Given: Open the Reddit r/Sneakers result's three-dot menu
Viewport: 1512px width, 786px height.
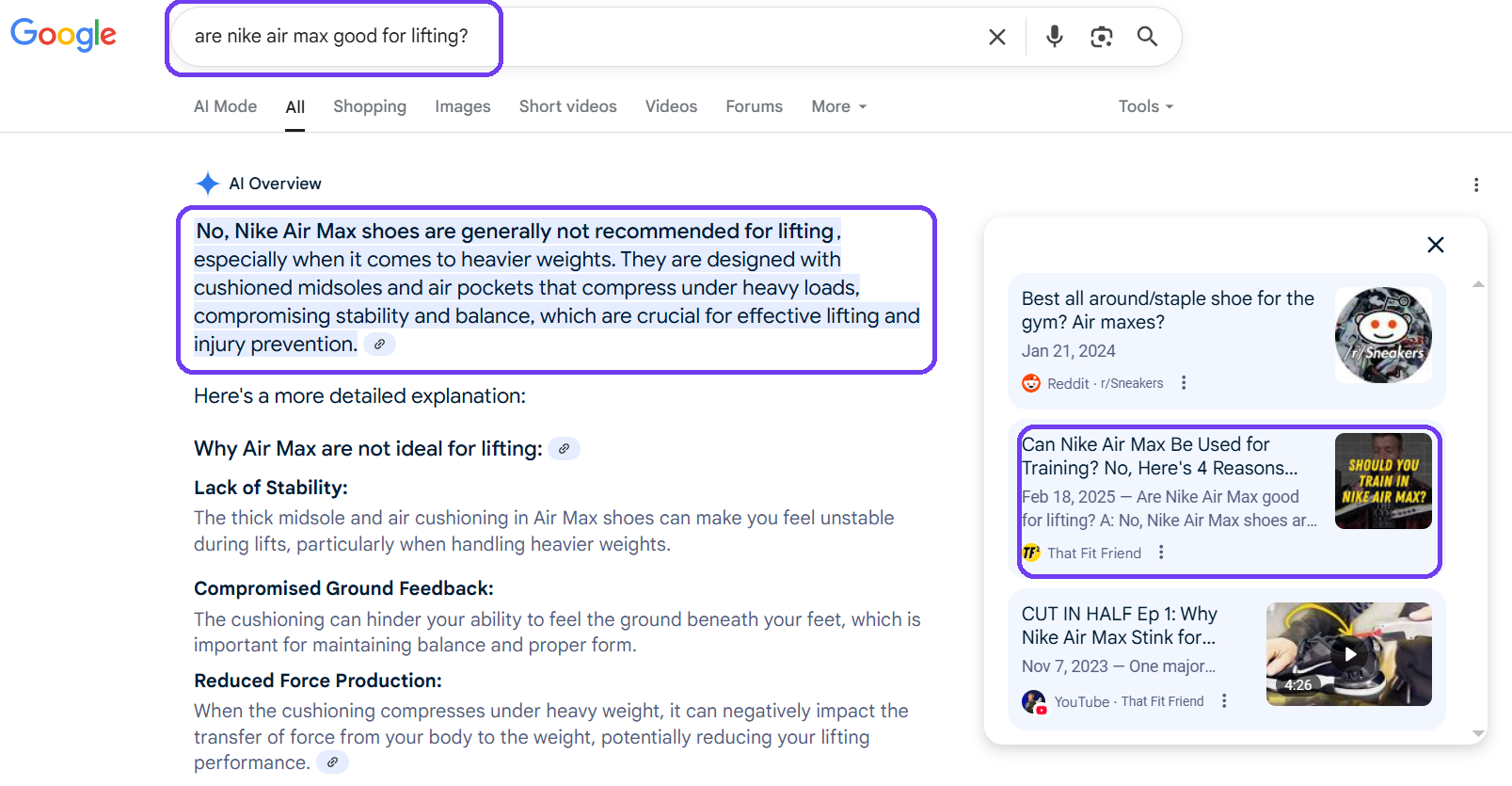Looking at the screenshot, I should [1184, 383].
